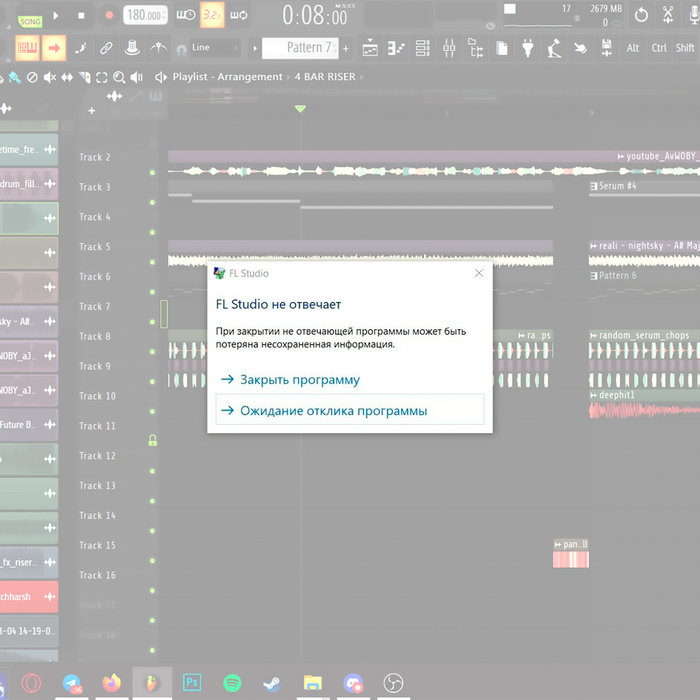This screenshot has width=700, height=700.
Task: Click 'Закрыть программу' in the dialog
Action: point(299,380)
